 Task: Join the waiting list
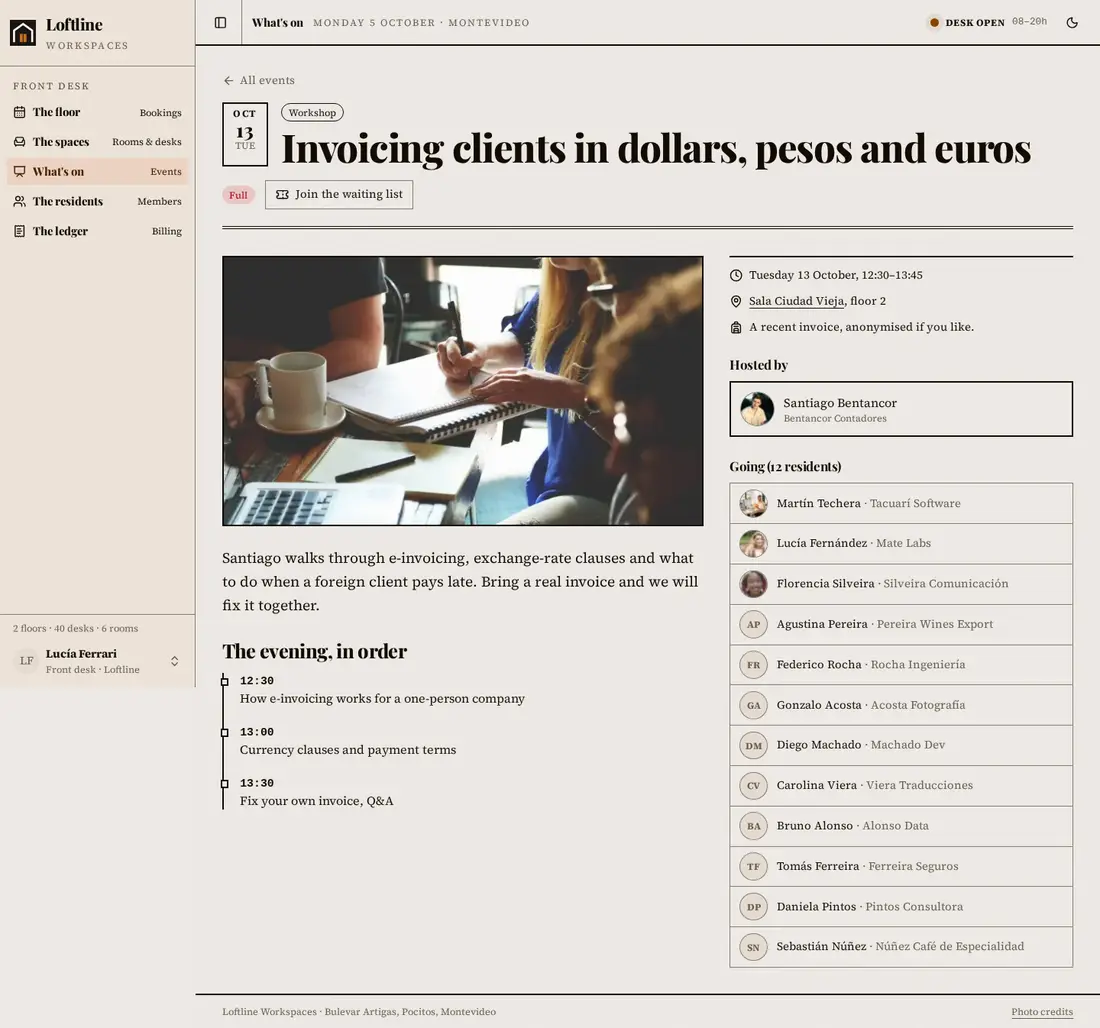click(x=339, y=194)
